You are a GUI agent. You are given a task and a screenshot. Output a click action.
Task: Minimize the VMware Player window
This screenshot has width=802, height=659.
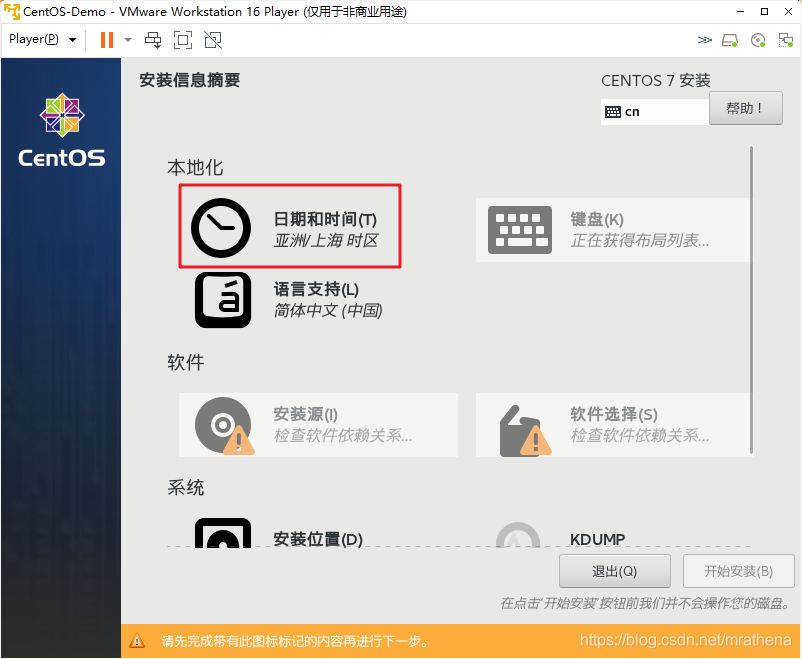pyautogui.click(x=740, y=11)
